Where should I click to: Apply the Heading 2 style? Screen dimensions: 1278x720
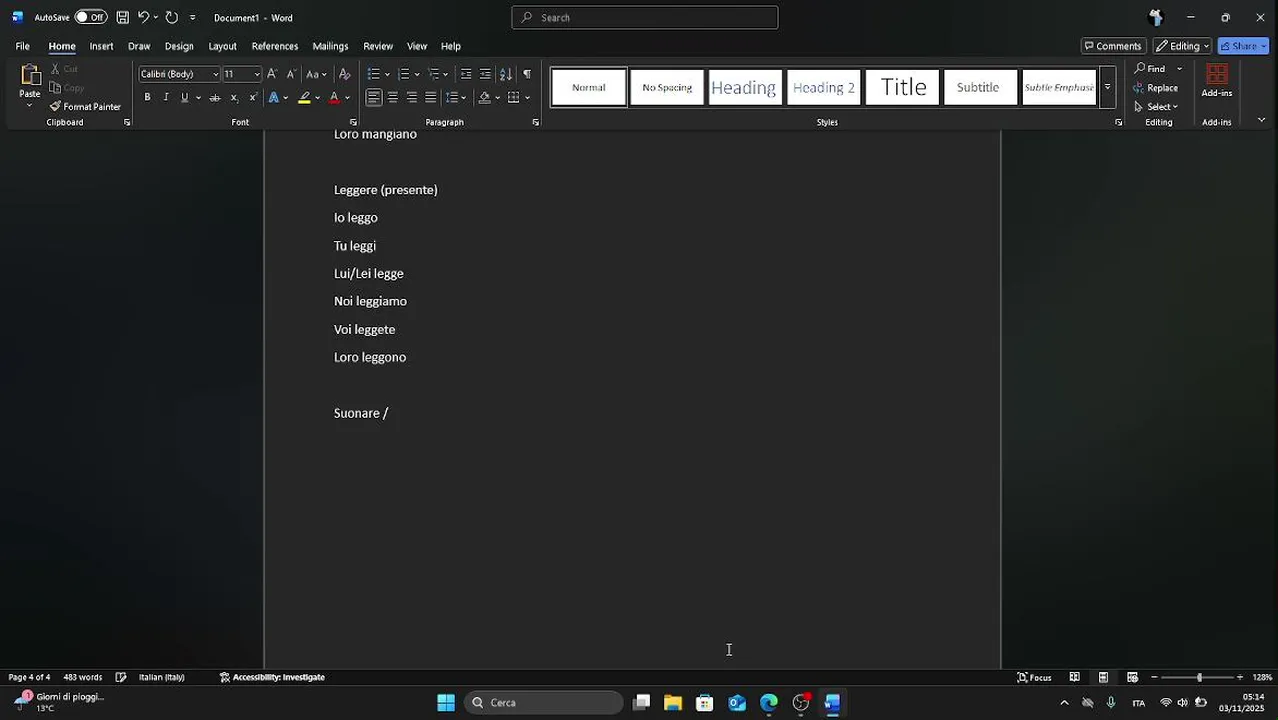[x=824, y=87]
